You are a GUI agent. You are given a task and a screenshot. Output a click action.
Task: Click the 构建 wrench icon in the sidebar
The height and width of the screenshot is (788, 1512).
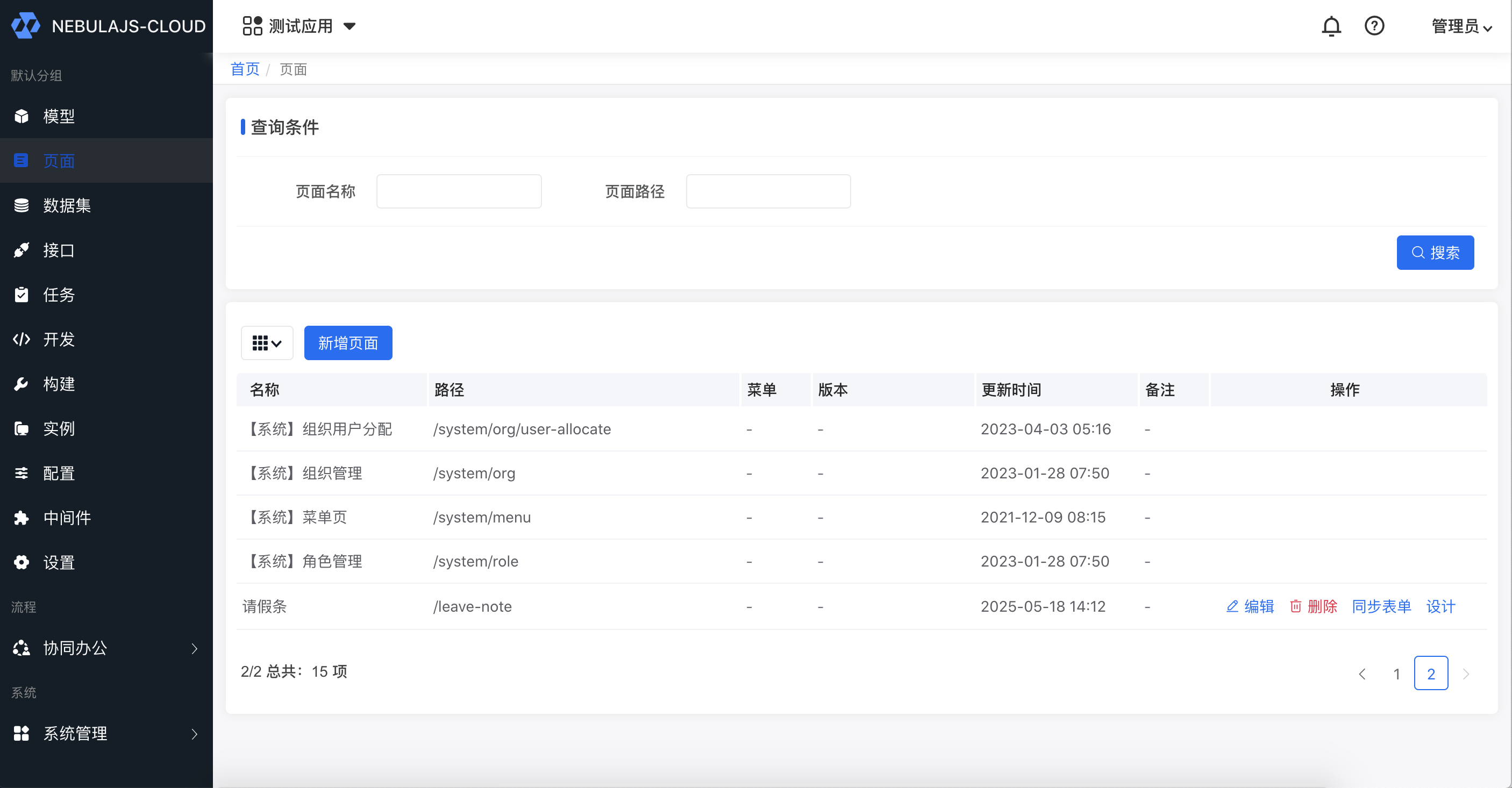[x=22, y=384]
